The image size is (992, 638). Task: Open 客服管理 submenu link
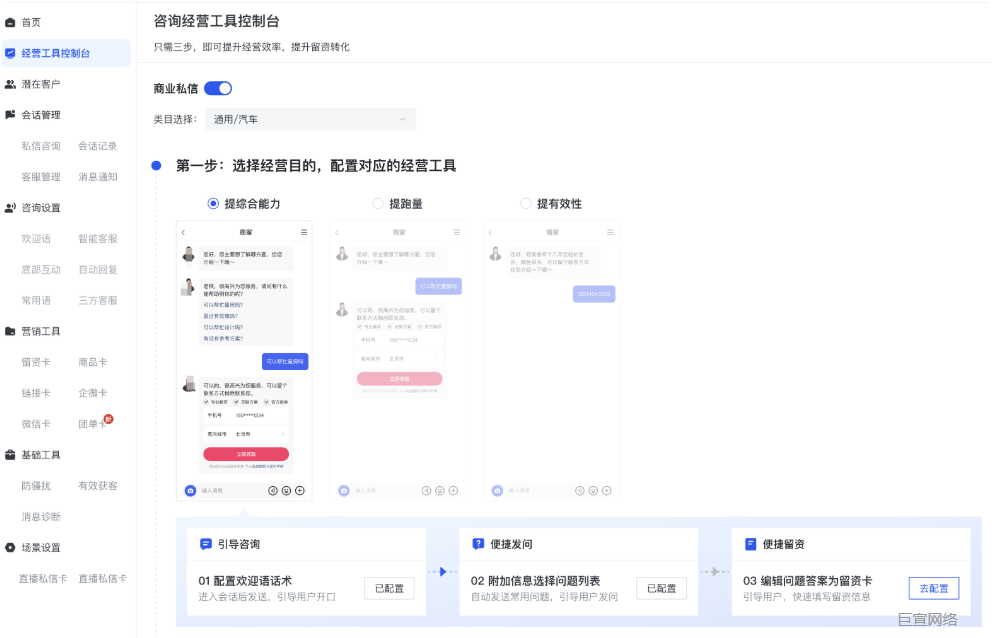pyautogui.click(x=41, y=177)
